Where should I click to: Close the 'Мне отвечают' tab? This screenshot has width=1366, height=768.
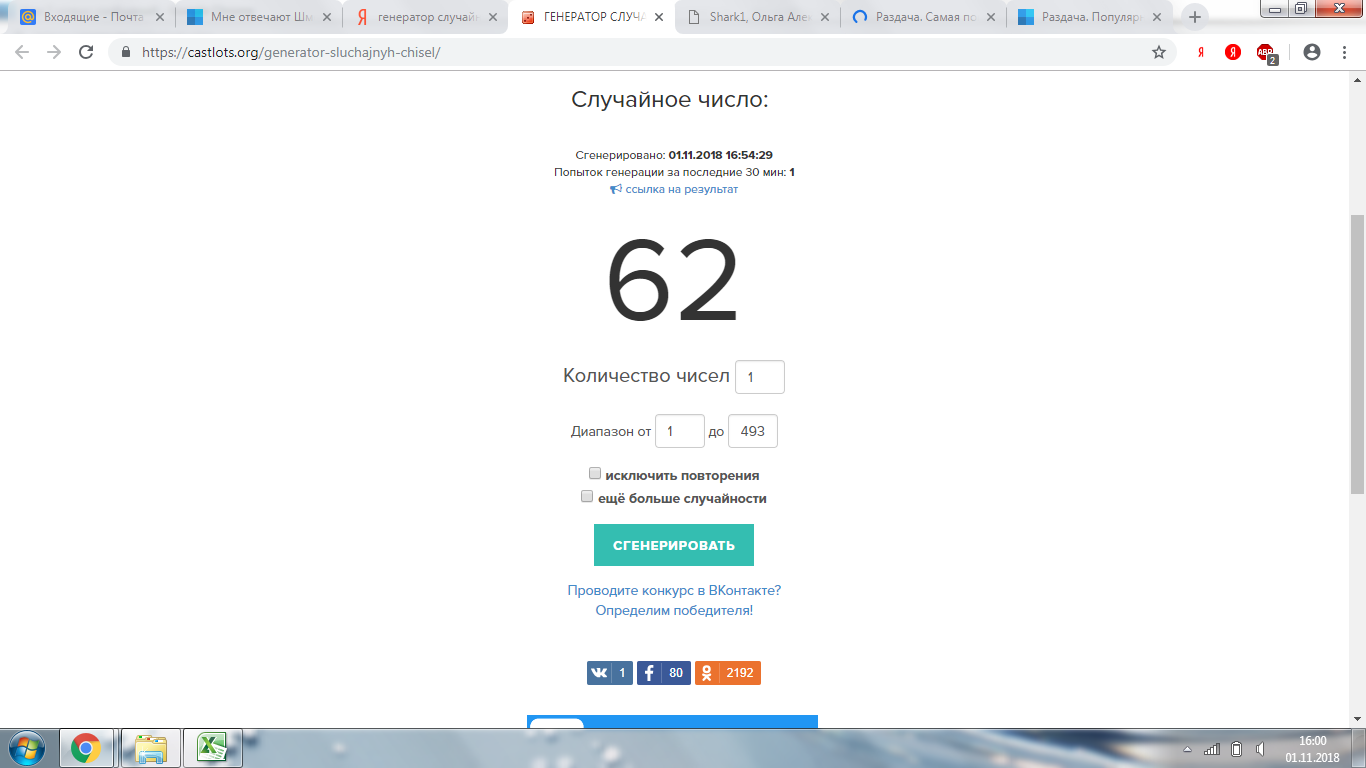pyautogui.click(x=326, y=17)
